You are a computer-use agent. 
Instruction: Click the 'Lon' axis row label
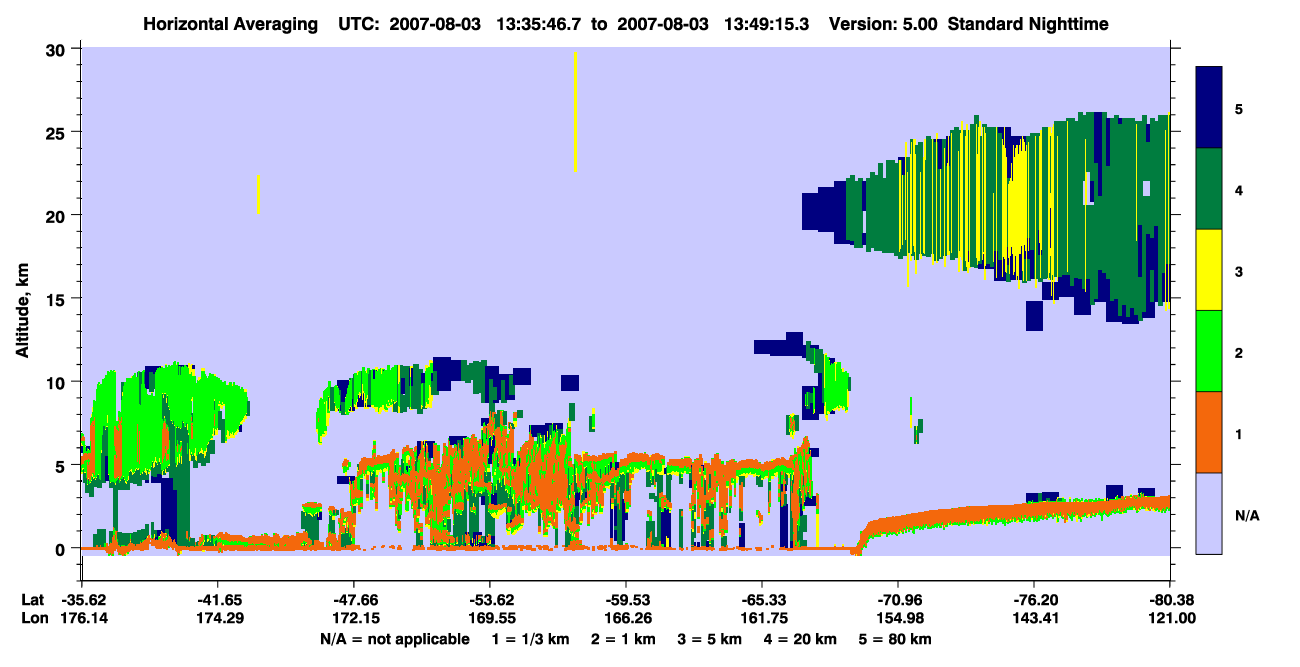point(33,618)
